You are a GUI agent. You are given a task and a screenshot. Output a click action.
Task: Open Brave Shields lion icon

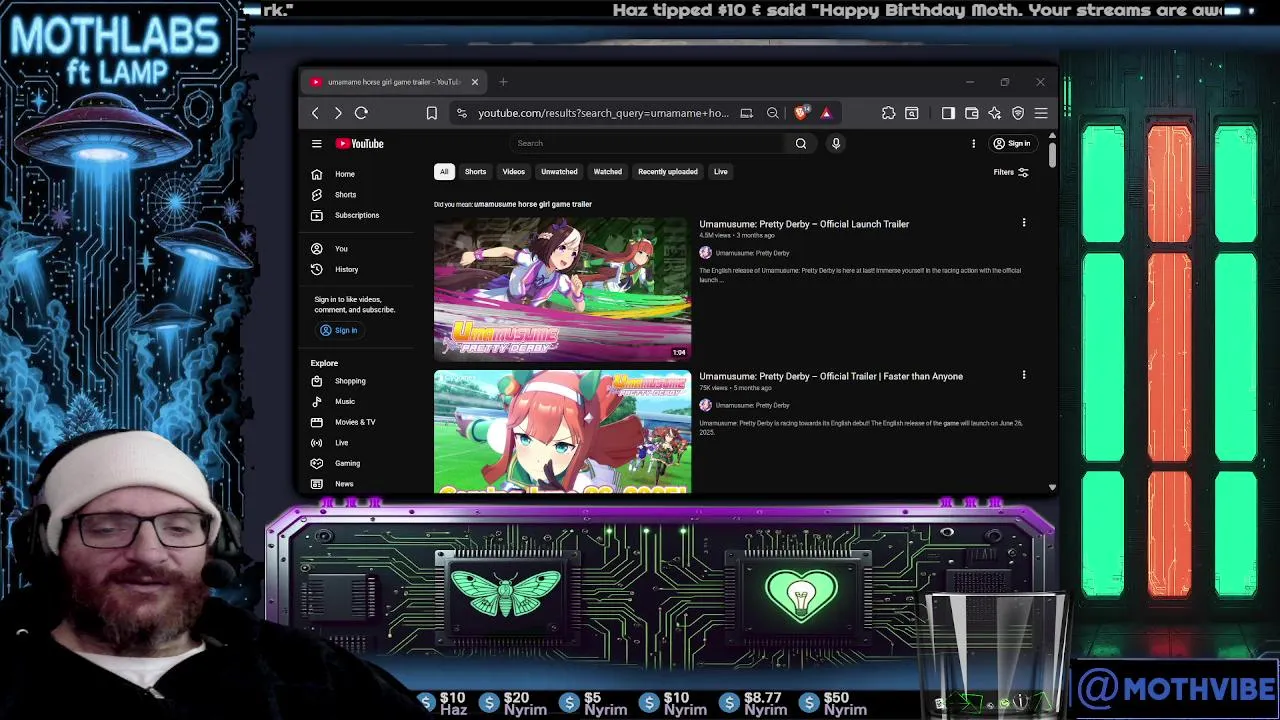coord(801,113)
